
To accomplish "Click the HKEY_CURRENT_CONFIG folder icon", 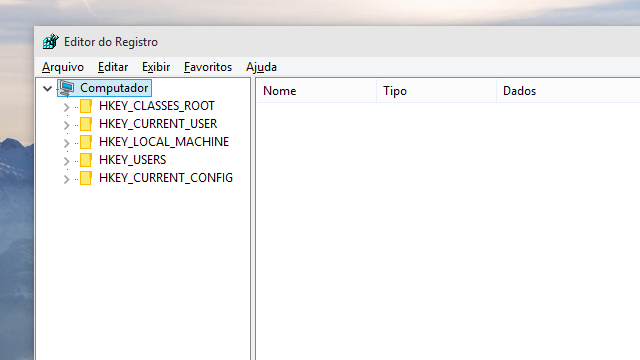I will (86, 178).
